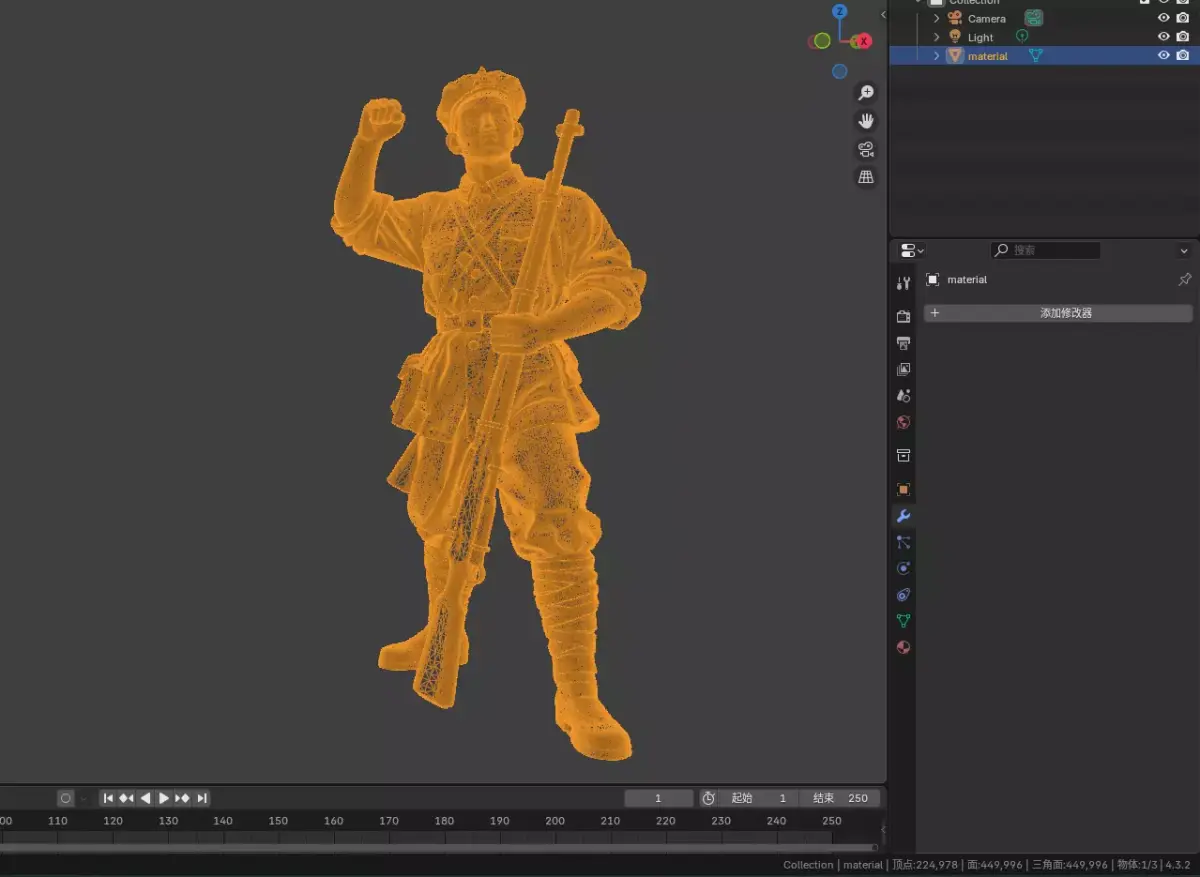Click the red X axis gizmo
Viewport: 1200px width, 877px height.
[x=863, y=41]
